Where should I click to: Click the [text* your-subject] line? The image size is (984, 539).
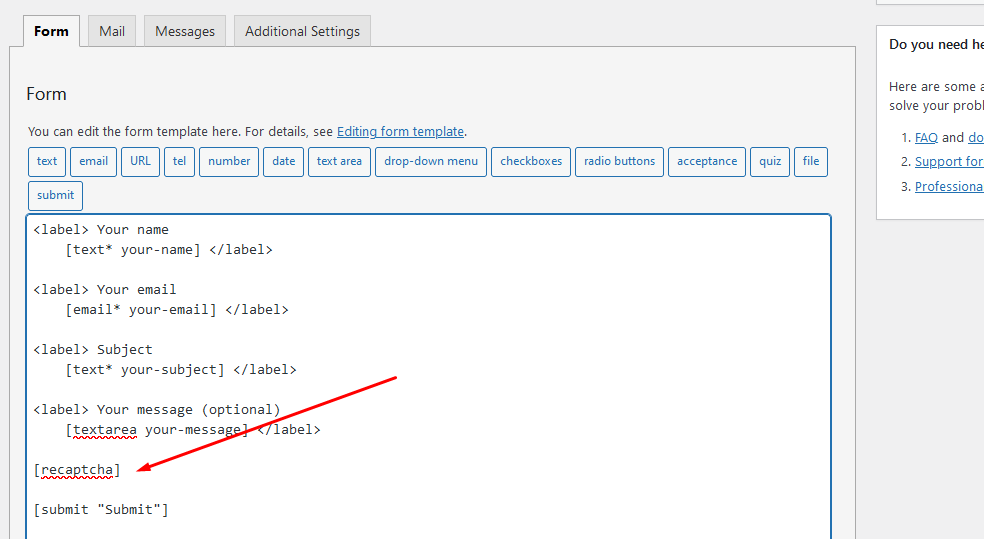(181, 370)
